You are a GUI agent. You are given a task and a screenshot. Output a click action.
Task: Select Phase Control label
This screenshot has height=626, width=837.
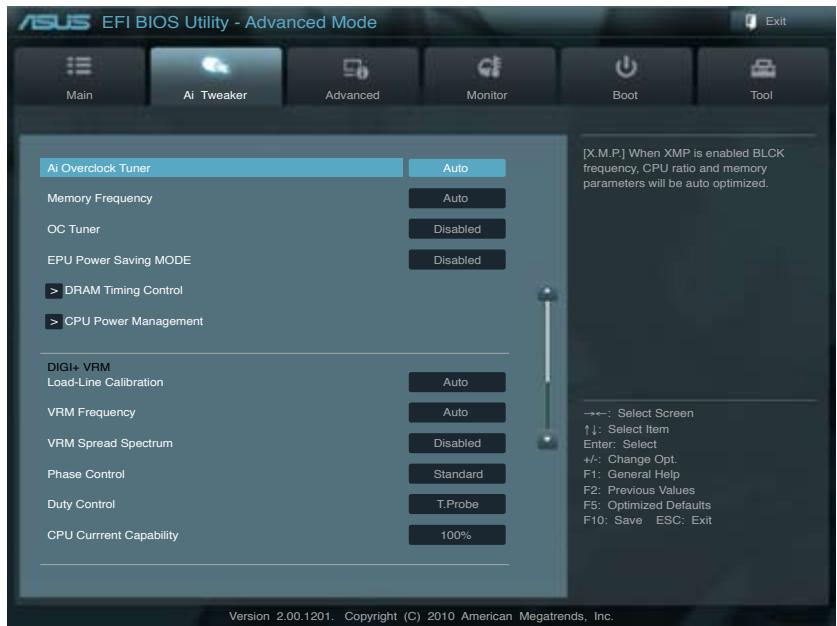pos(86,474)
